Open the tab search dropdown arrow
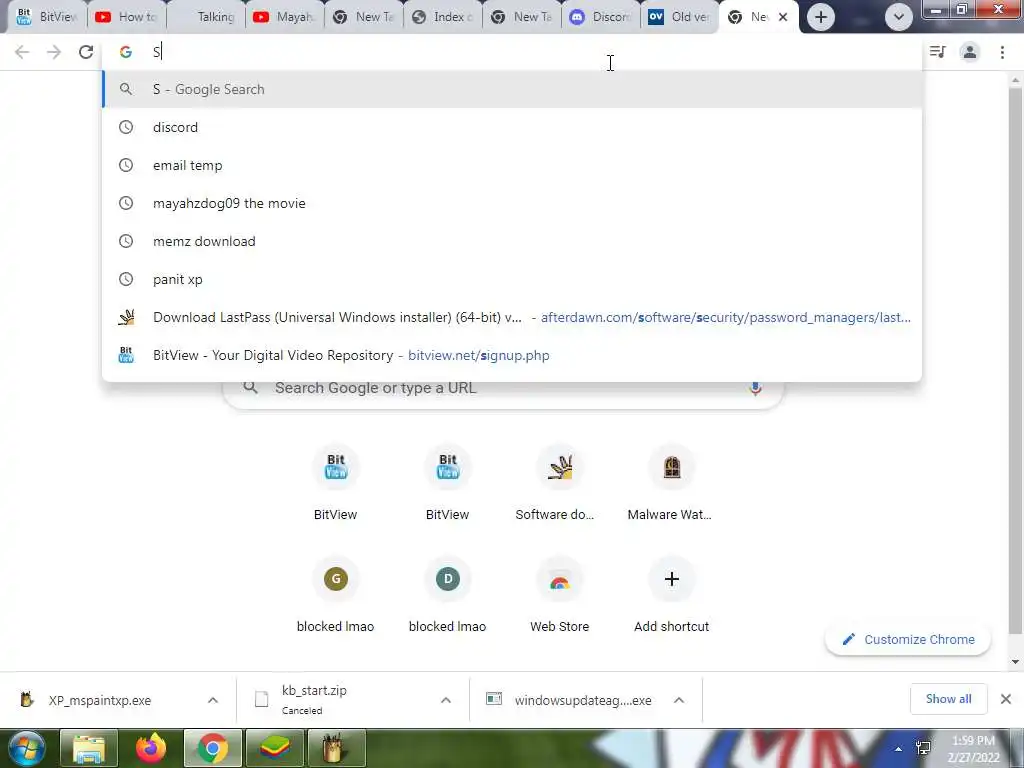The width and height of the screenshot is (1024, 768). [x=899, y=17]
